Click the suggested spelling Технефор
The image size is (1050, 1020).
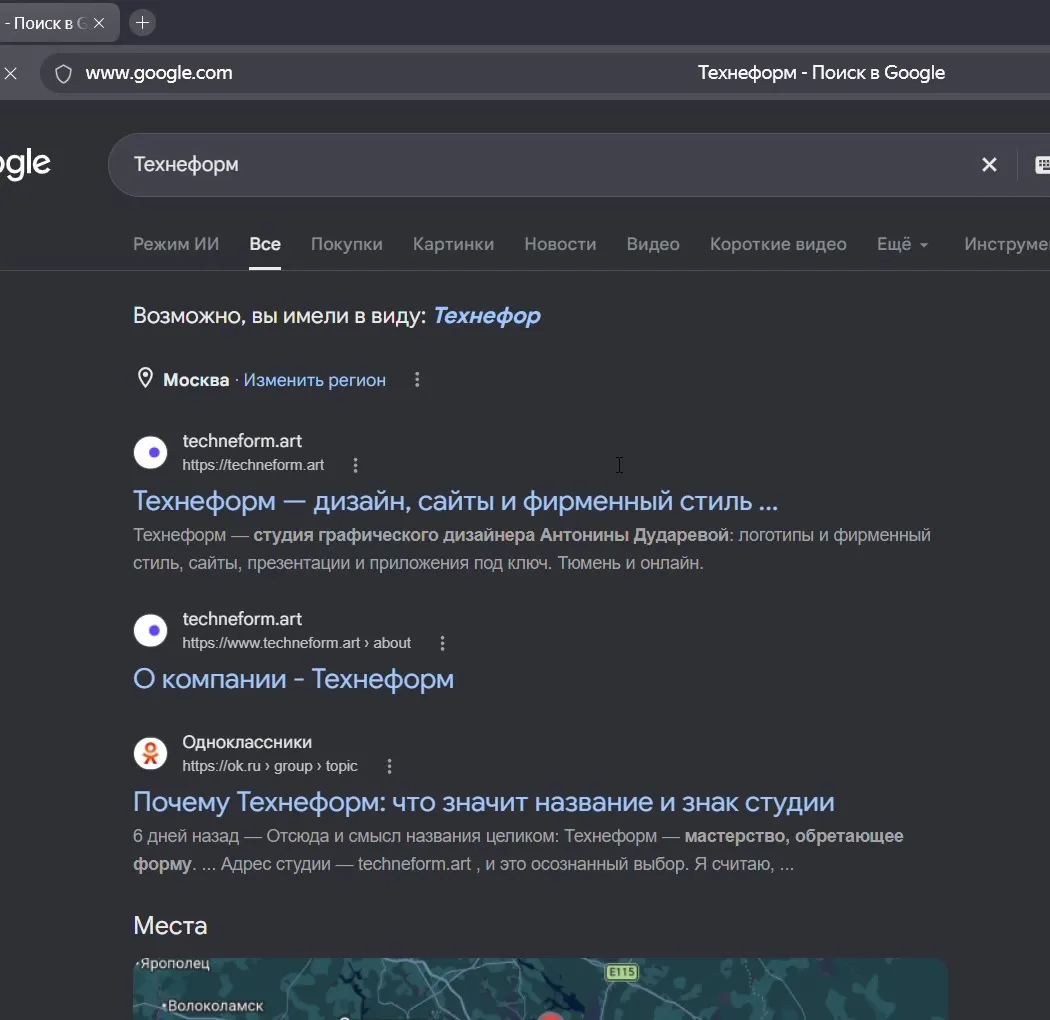487,315
